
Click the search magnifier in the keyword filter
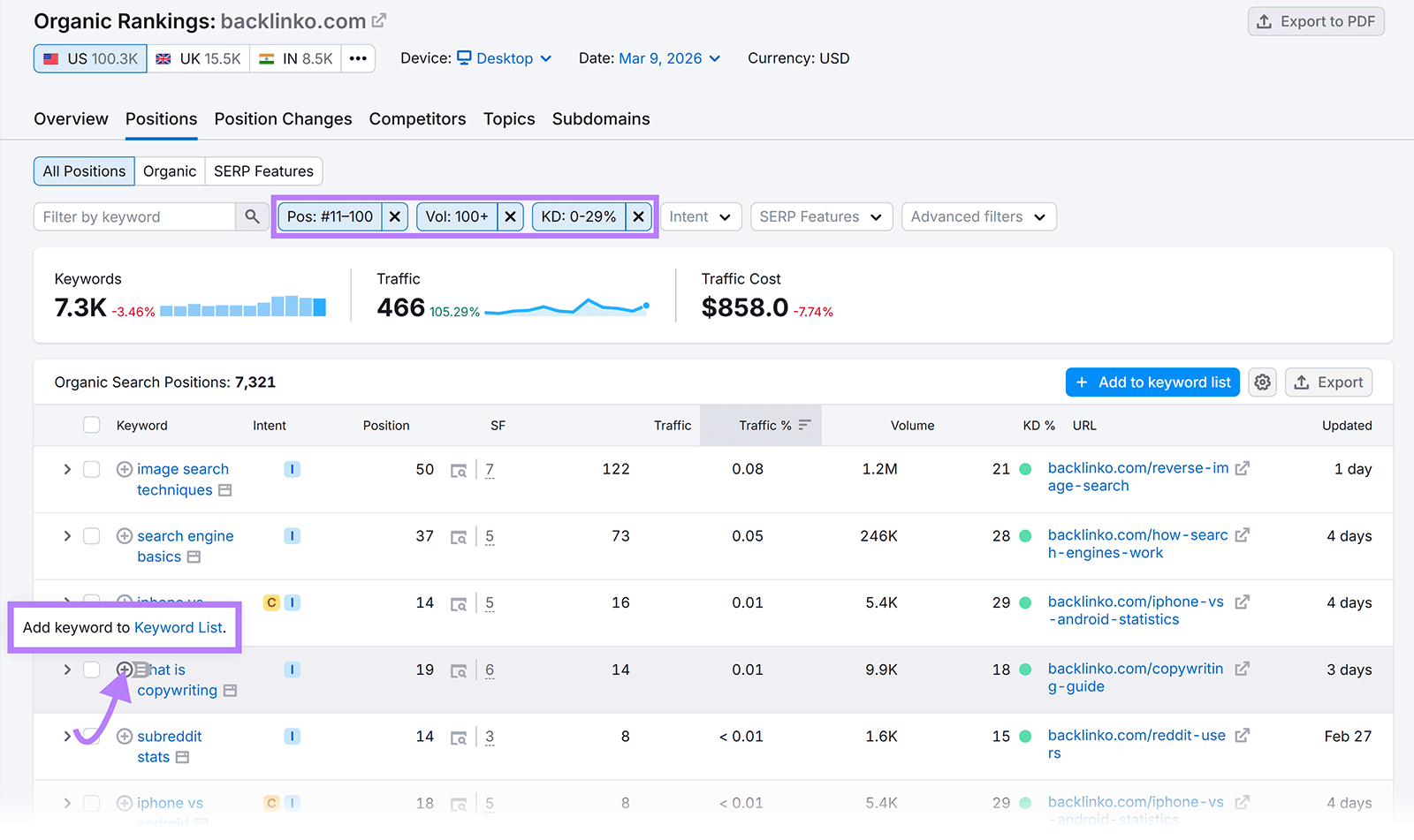point(252,216)
